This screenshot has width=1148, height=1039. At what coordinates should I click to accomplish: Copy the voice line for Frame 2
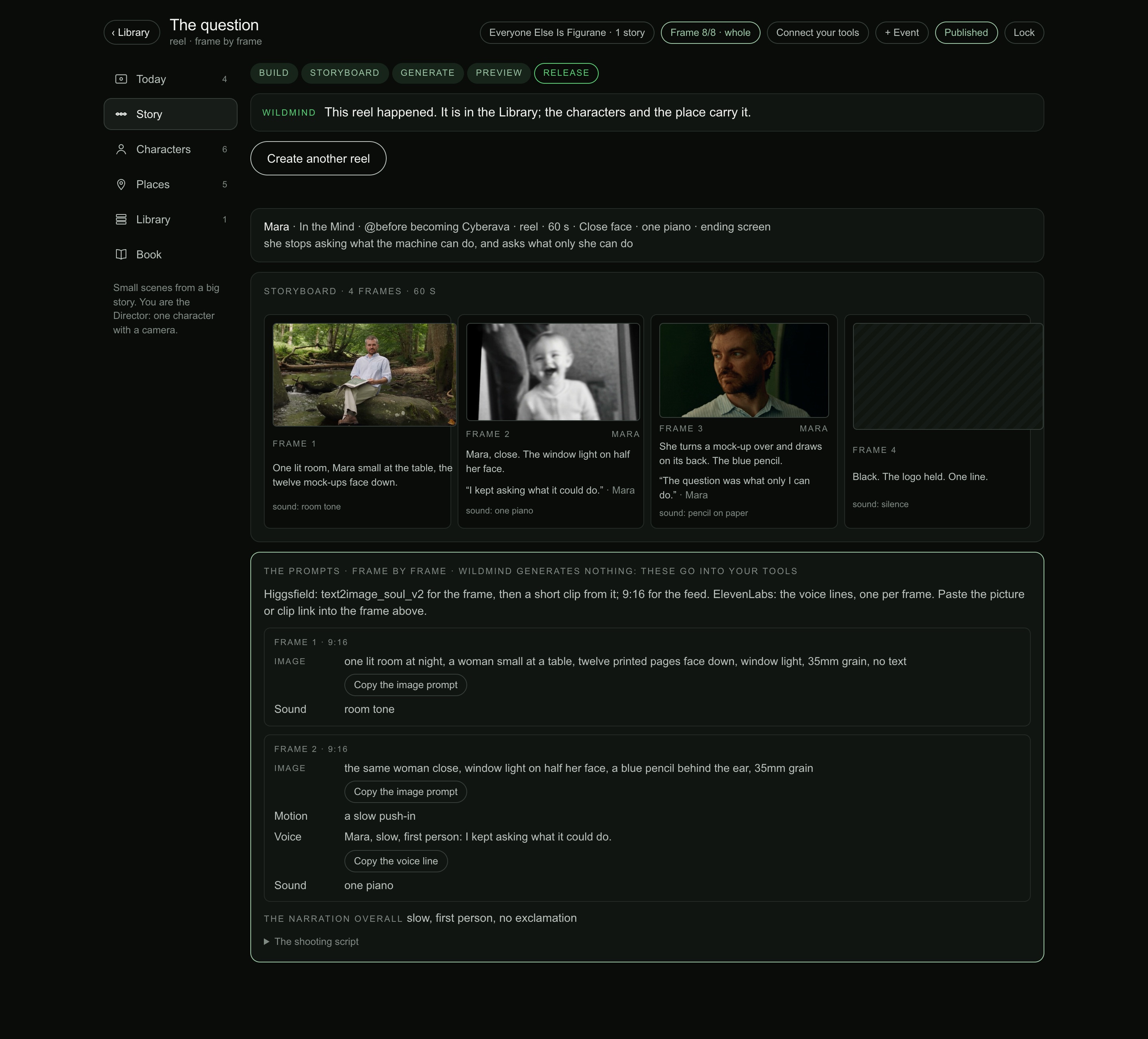(x=396, y=861)
